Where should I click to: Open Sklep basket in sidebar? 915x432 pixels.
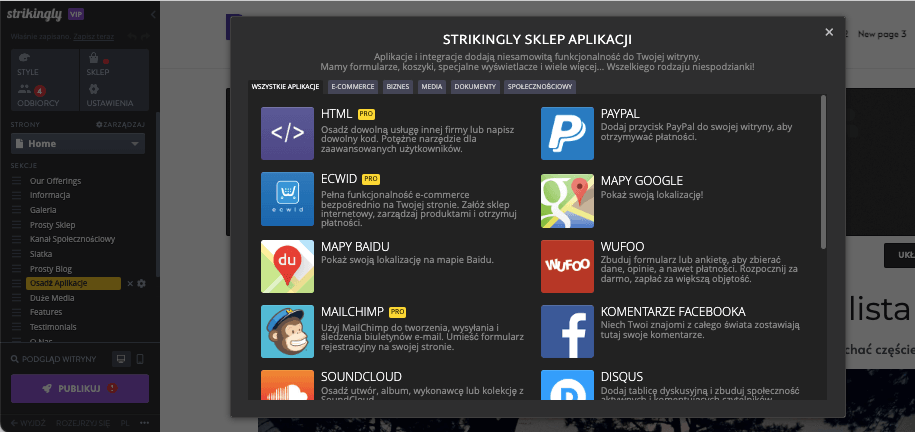tap(98, 65)
